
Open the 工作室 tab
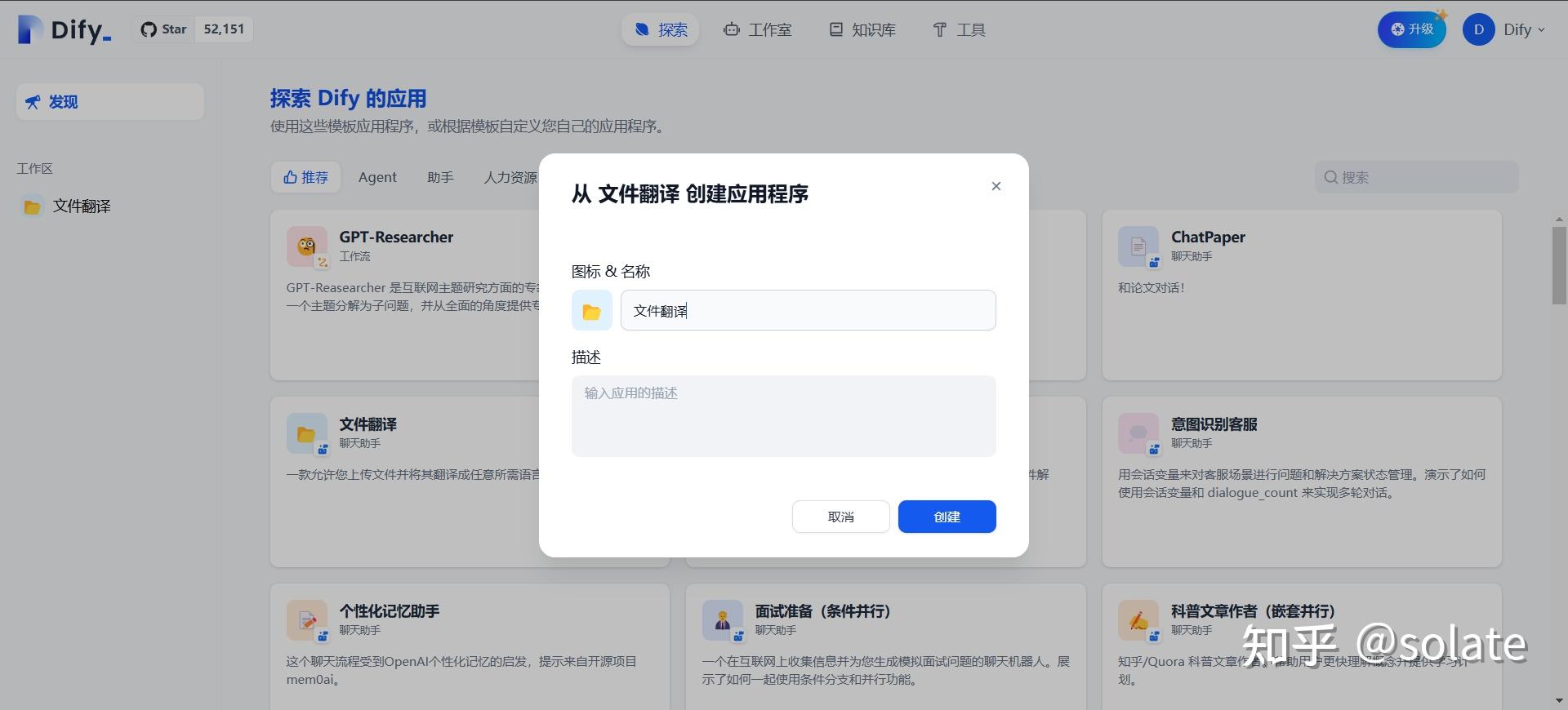(757, 29)
